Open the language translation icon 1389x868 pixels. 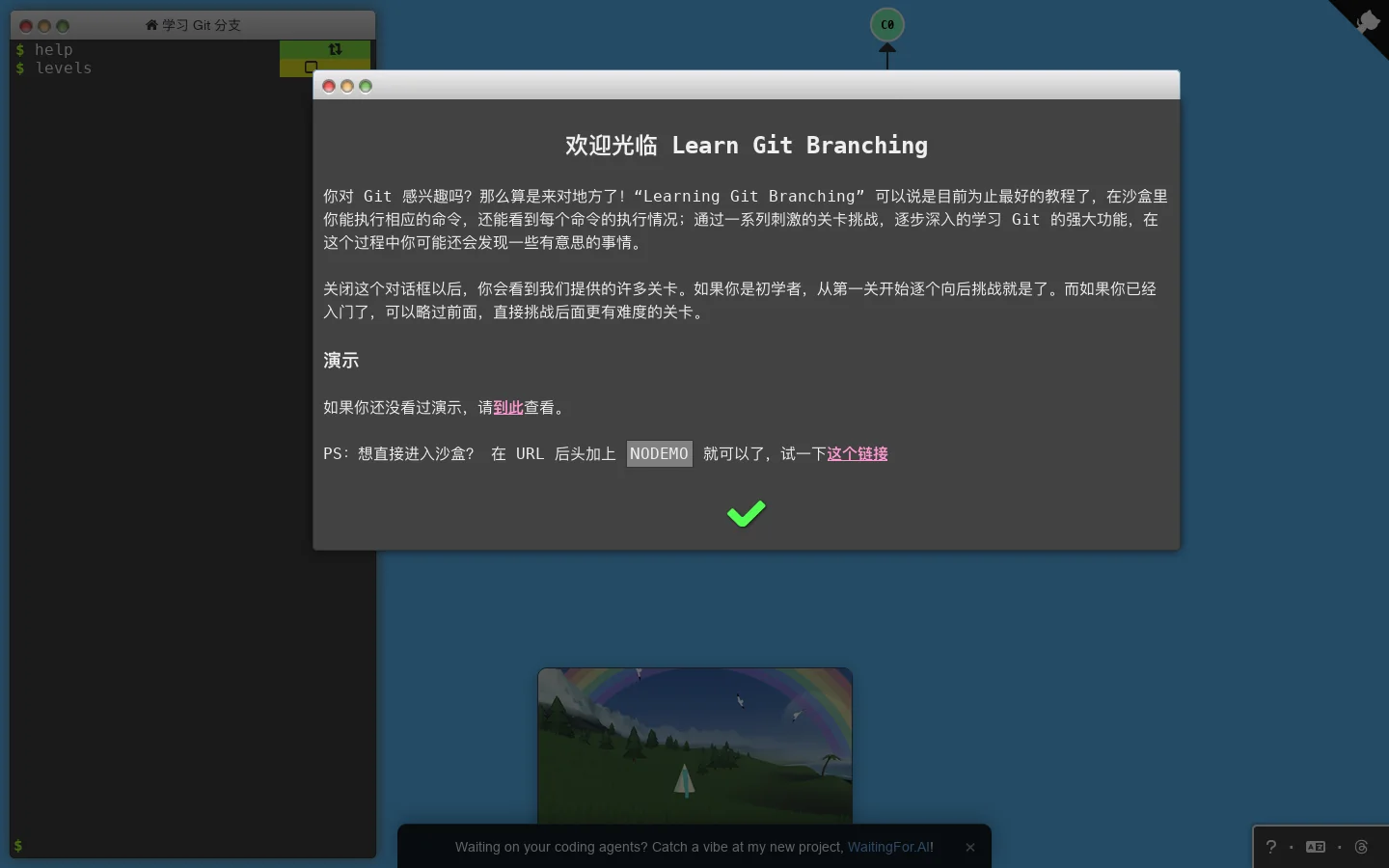[1316, 847]
